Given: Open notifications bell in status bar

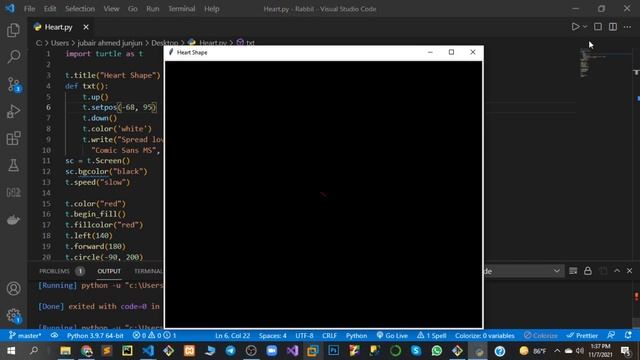Looking at the screenshot, I should tap(628, 336).
